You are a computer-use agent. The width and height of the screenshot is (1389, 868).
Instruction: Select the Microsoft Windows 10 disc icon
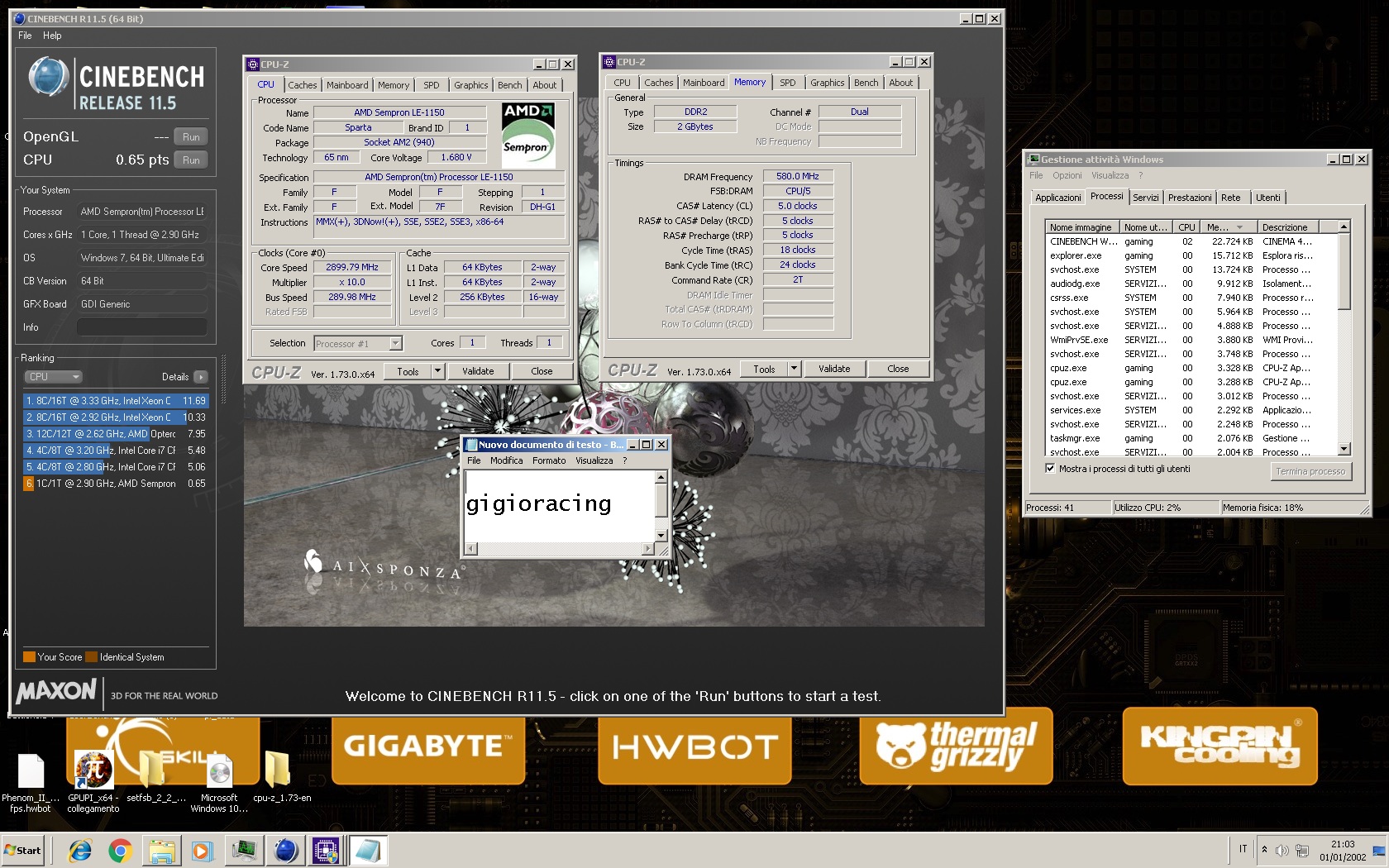219,783
